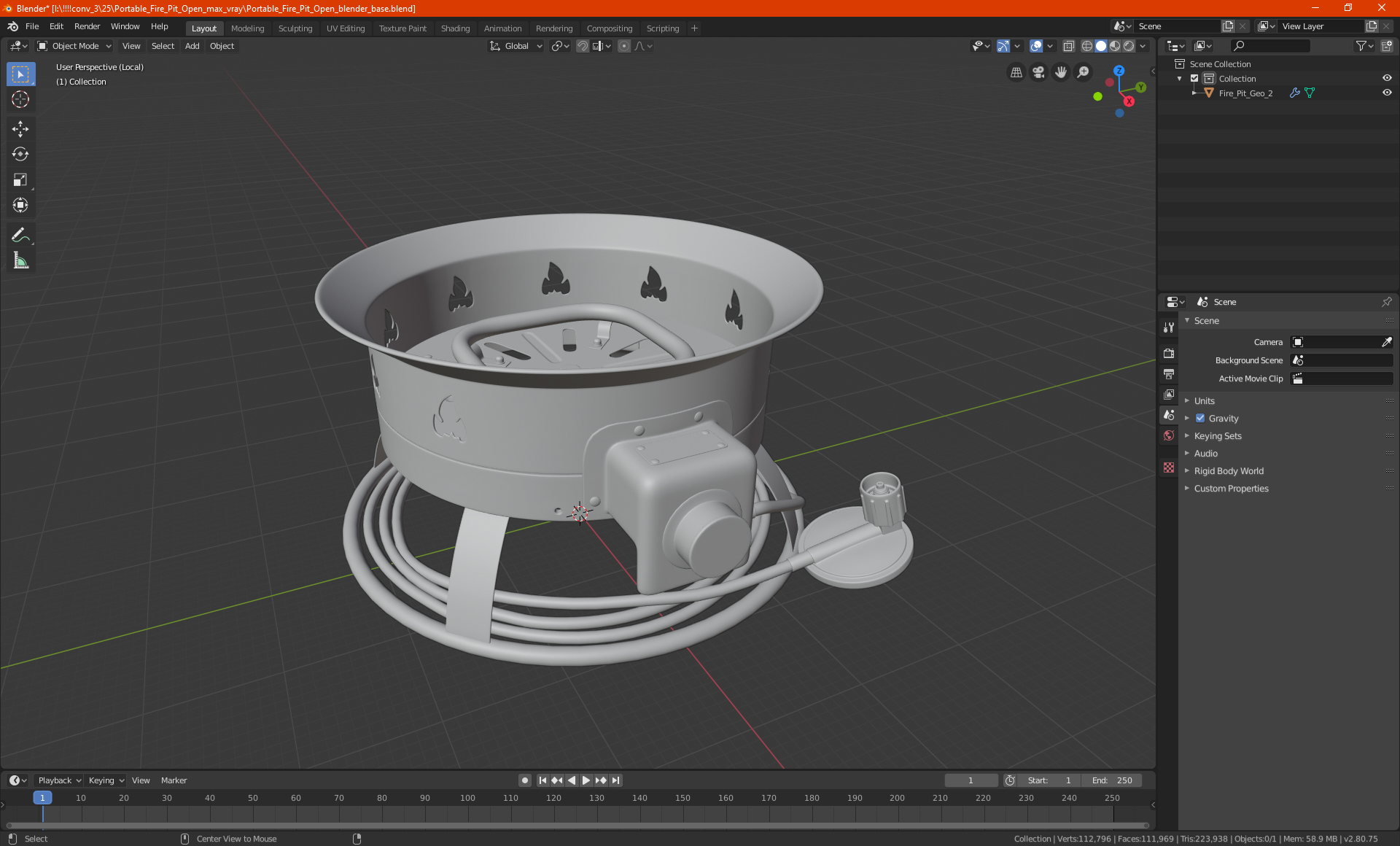The width and height of the screenshot is (1400, 846).
Task: Open the Object Mode dropdown
Action: click(74, 46)
